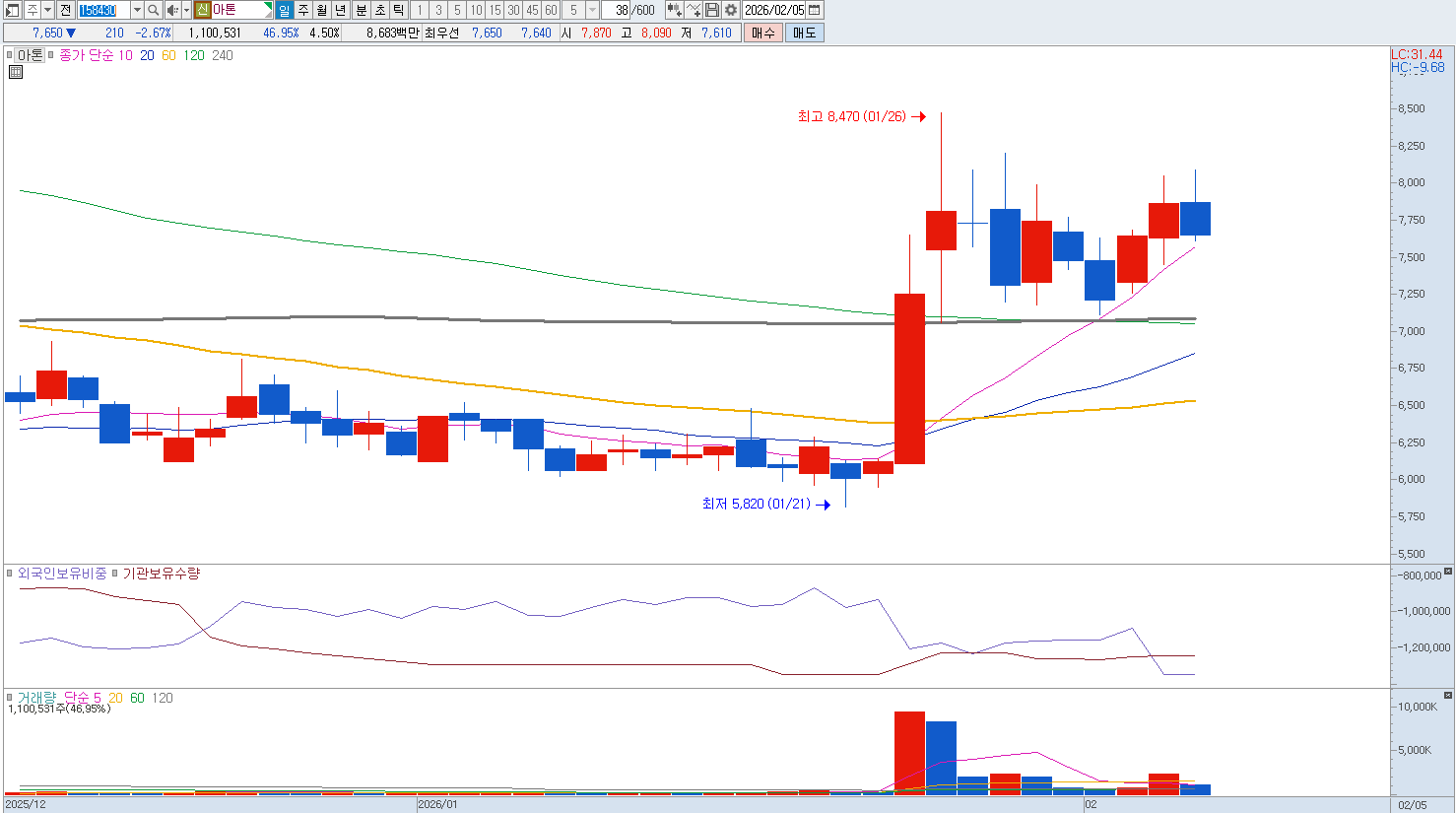Screen dimensions: 1456x813
Task: Click the chart layout icon at top-left
Action: 13,10
